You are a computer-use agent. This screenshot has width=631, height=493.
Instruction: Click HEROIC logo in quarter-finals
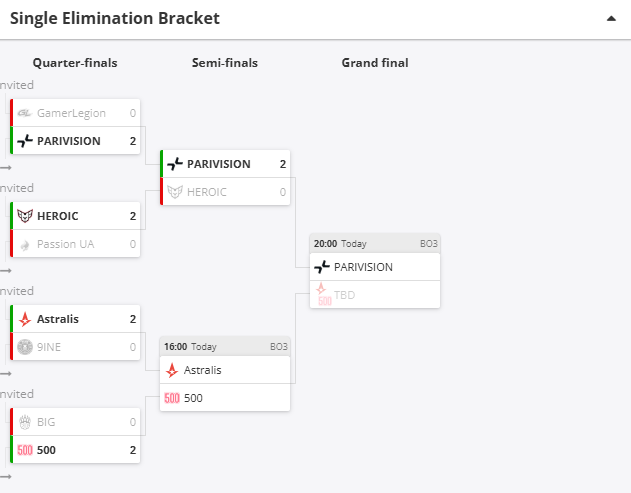point(25,216)
